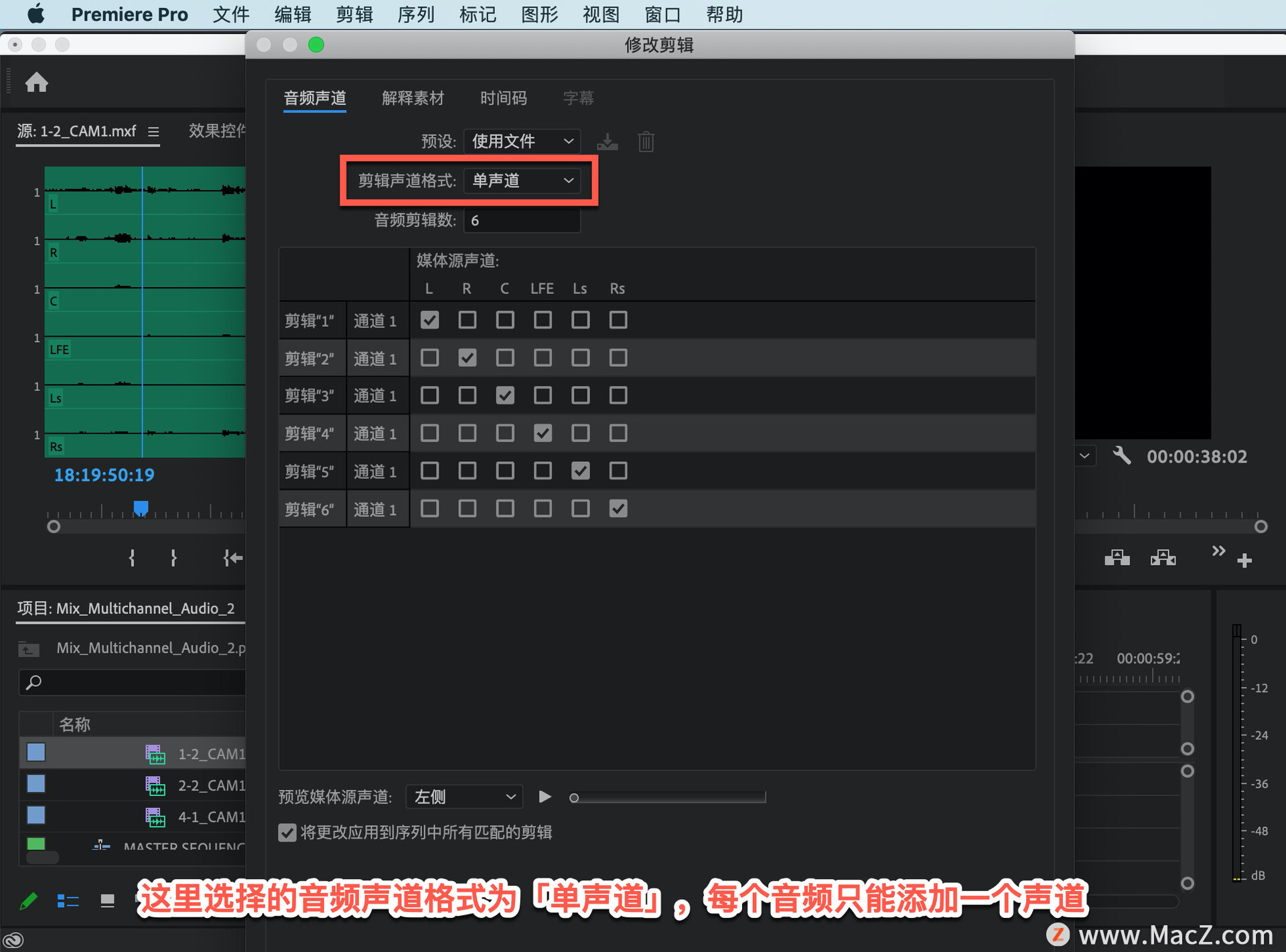
Task: Check R channel for Clip 1
Action: coord(468,320)
